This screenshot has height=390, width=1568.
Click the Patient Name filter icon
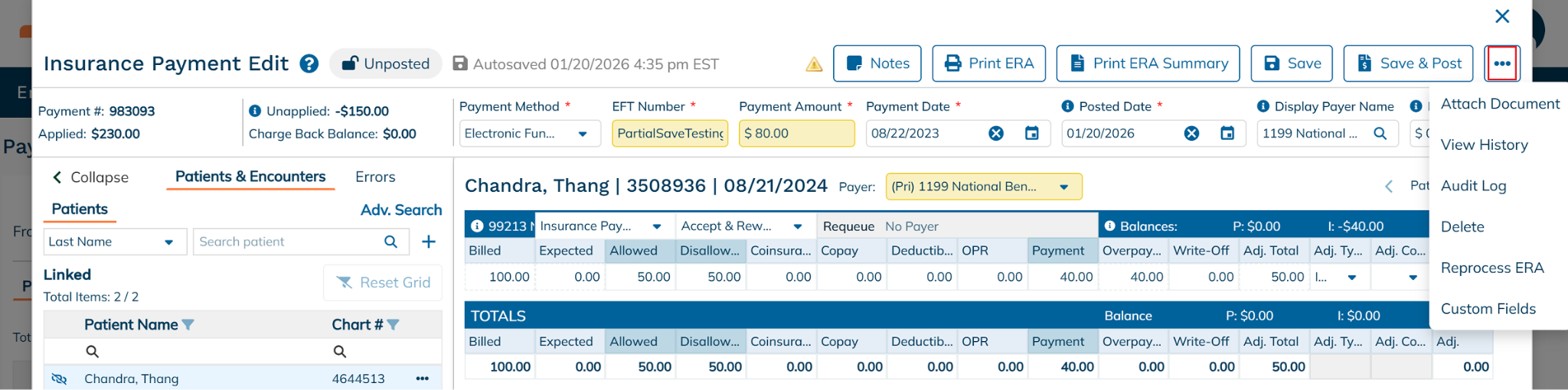click(x=188, y=325)
